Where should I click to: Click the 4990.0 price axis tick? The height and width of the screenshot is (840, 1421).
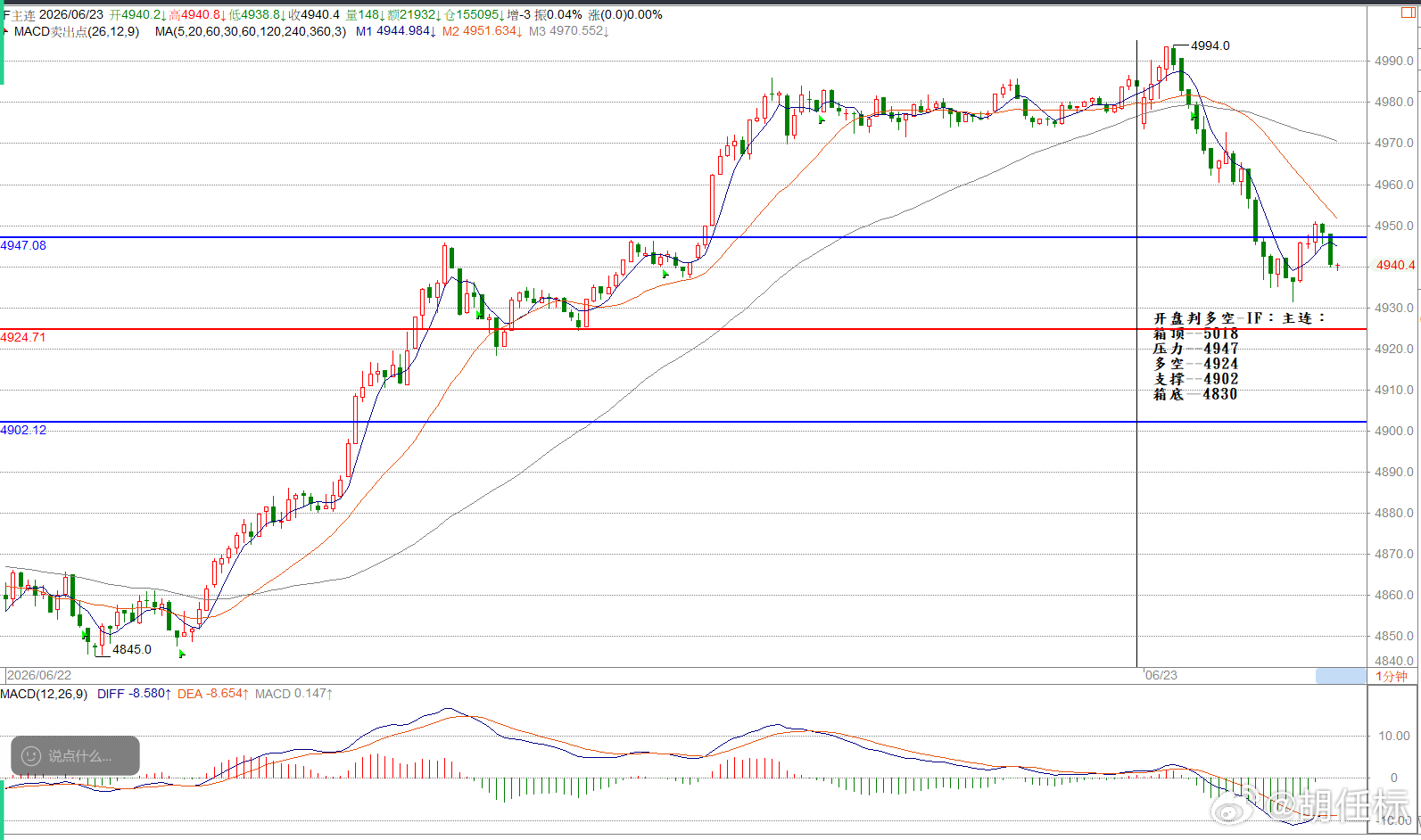tap(1394, 61)
